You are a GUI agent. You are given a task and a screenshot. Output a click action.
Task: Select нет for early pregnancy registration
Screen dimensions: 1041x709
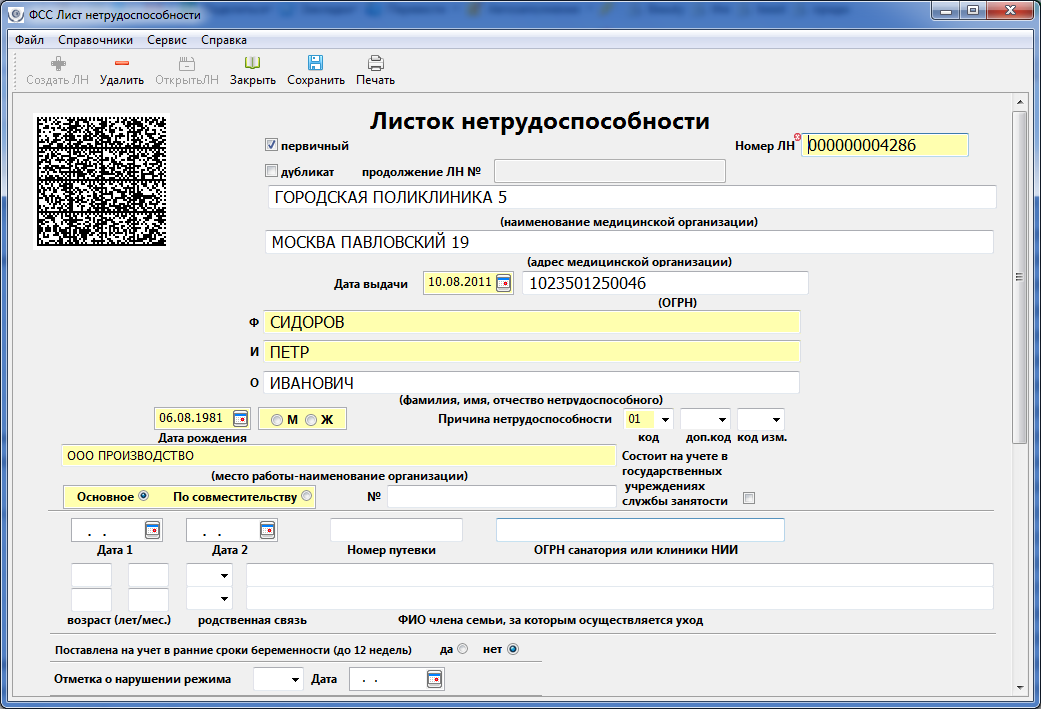[x=513, y=649]
